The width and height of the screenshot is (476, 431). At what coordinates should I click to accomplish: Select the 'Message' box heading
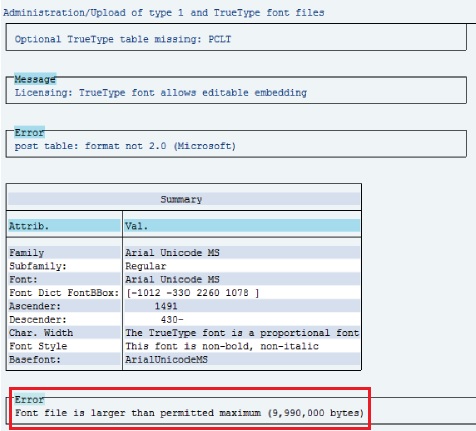[x=35, y=79]
